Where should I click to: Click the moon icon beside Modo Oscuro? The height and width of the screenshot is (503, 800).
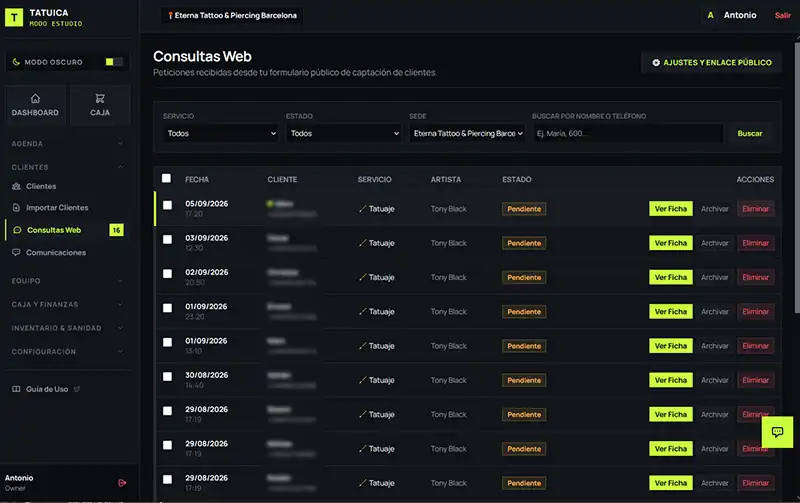(x=16, y=62)
